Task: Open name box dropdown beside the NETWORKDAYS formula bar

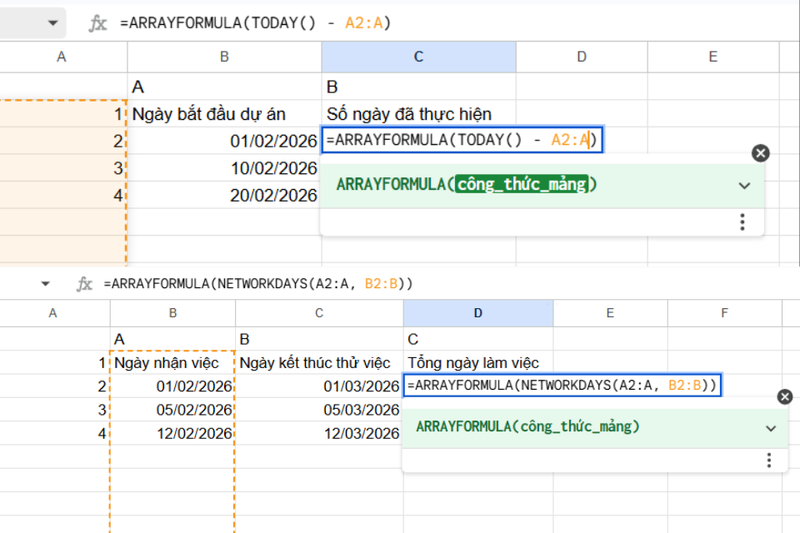Action: pyautogui.click(x=45, y=284)
